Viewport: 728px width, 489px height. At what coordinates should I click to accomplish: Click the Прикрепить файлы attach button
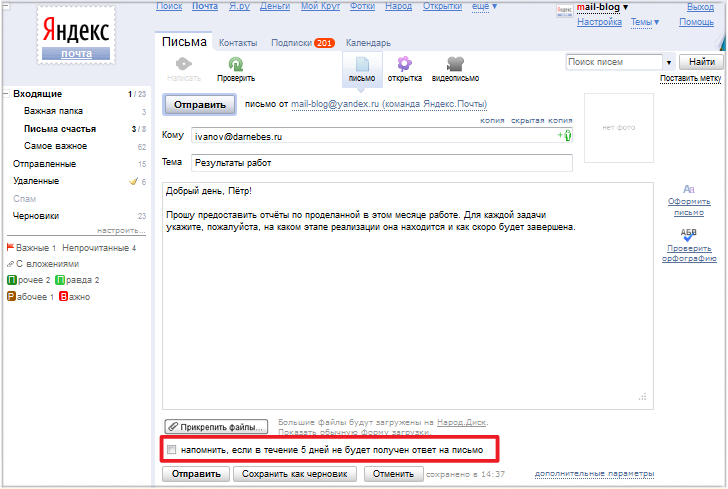click(x=216, y=427)
